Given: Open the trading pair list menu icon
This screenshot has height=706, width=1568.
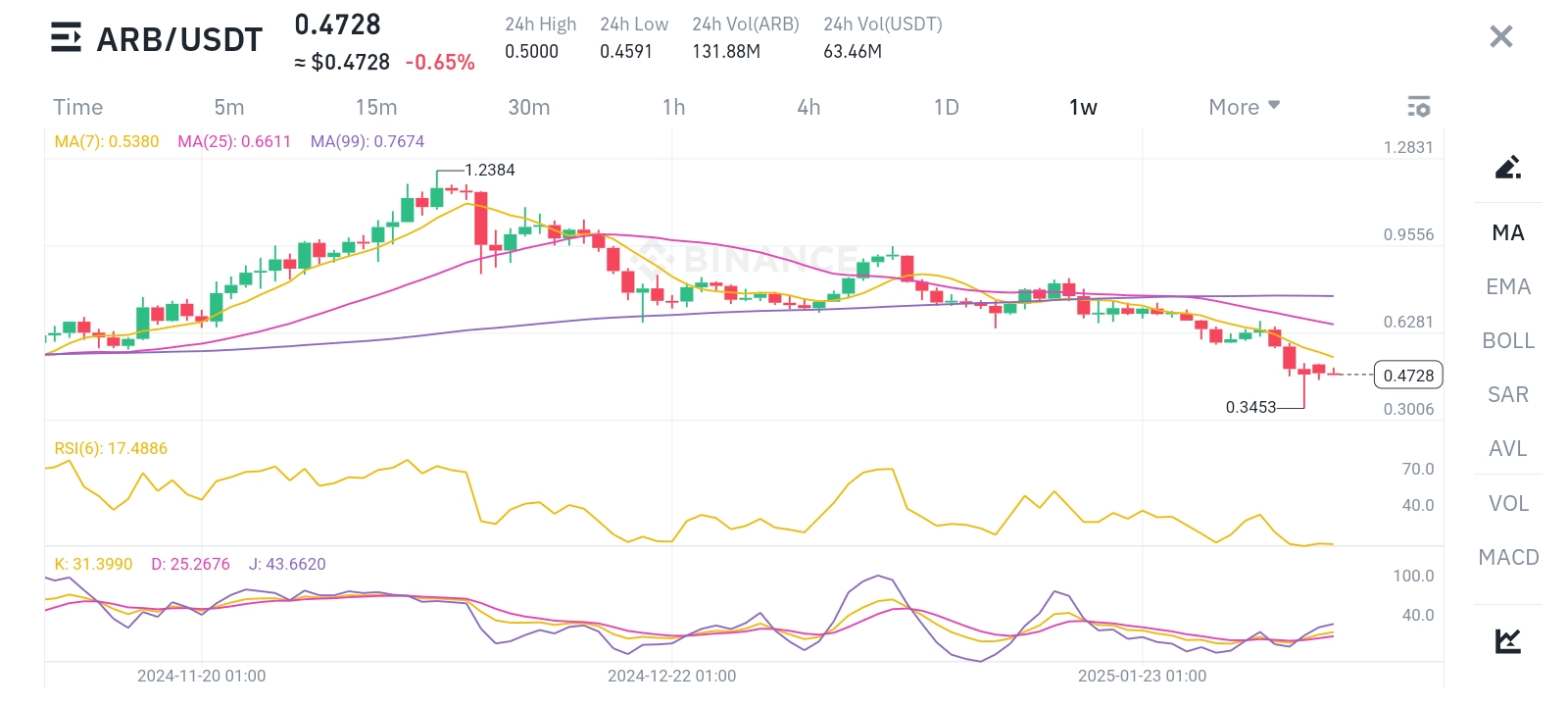Looking at the screenshot, I should click(66, 38).
